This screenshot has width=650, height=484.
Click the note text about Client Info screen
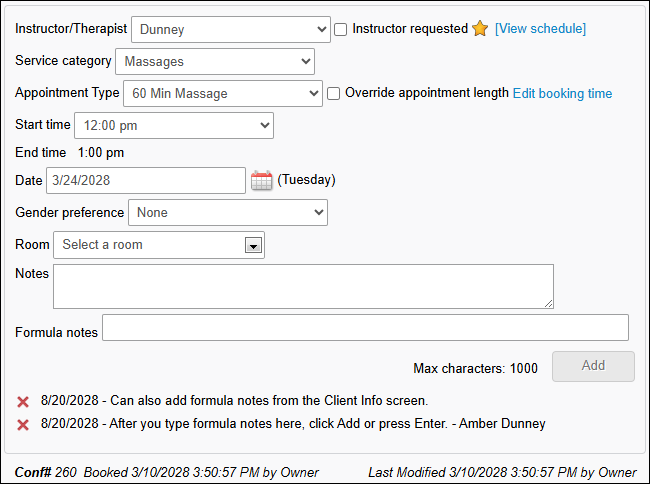(234, 401)
